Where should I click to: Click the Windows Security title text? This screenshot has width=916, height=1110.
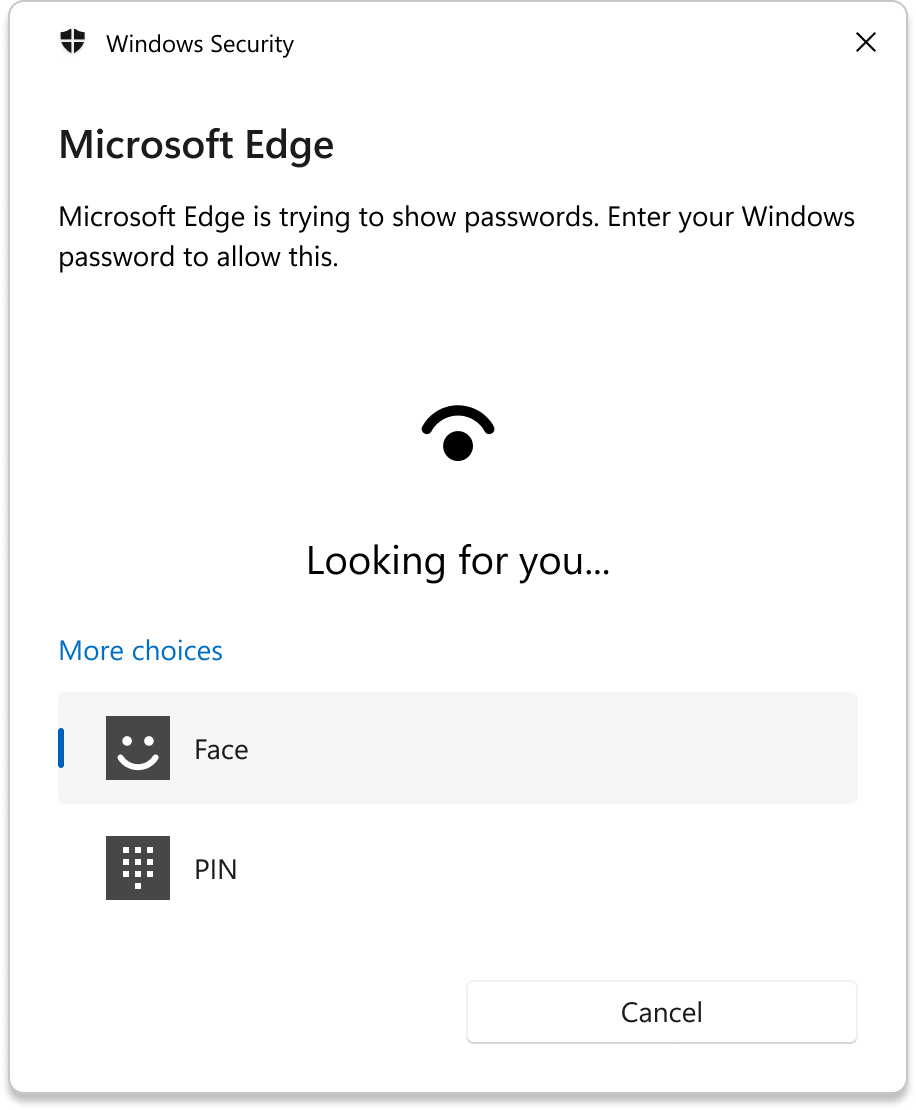(x=200, y=44)
